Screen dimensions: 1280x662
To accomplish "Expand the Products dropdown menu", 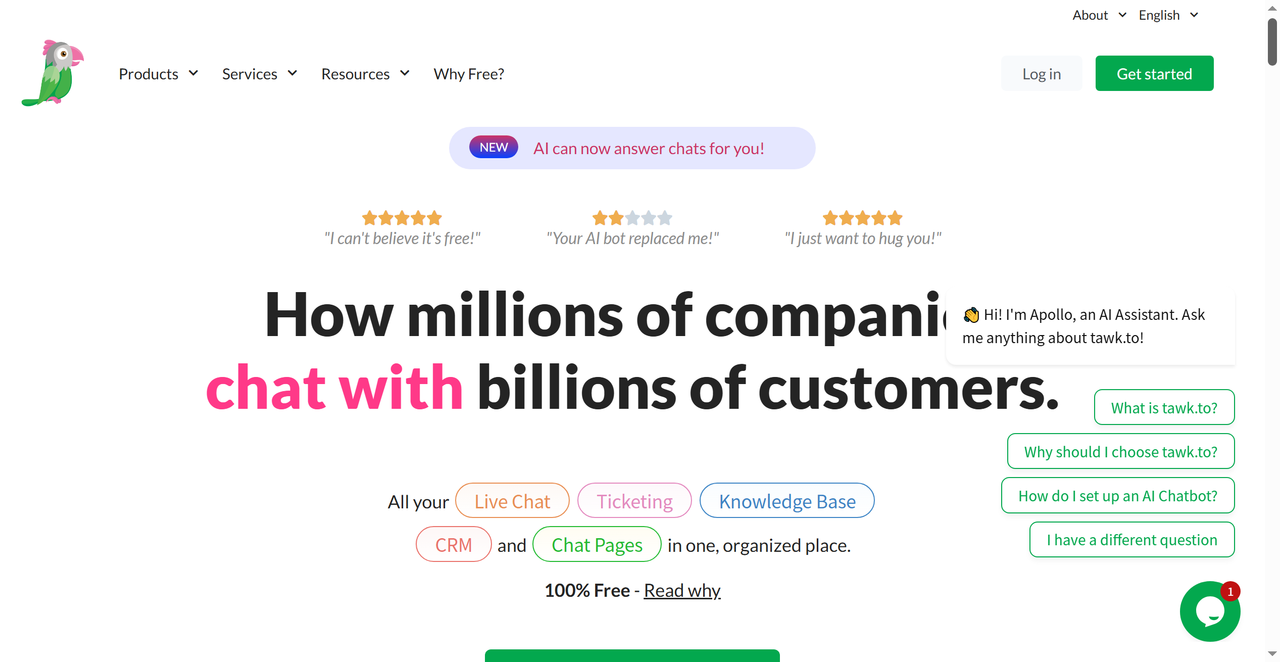I will tap(158, 74).
